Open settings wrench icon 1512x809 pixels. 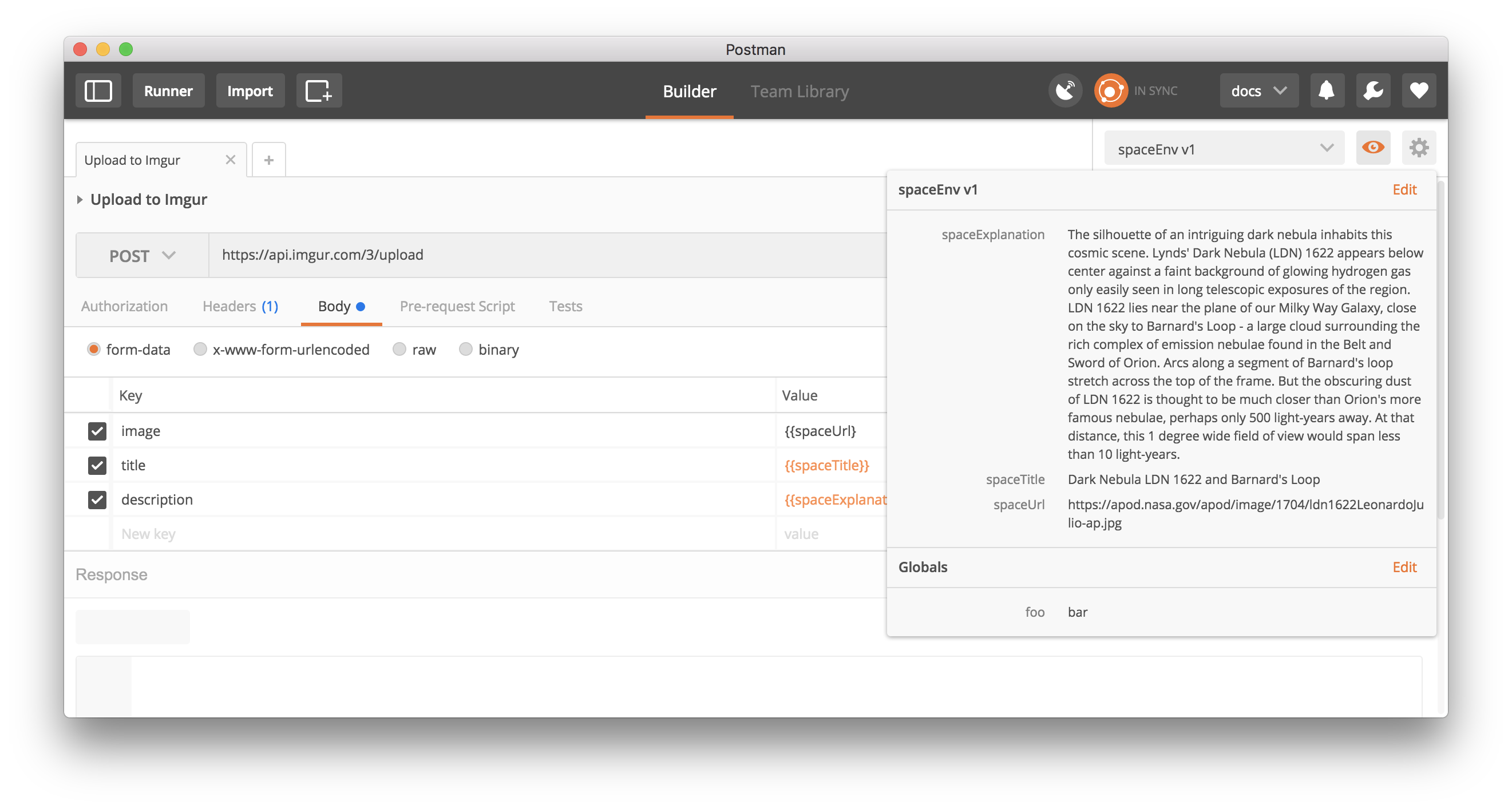pos(1372,90)
